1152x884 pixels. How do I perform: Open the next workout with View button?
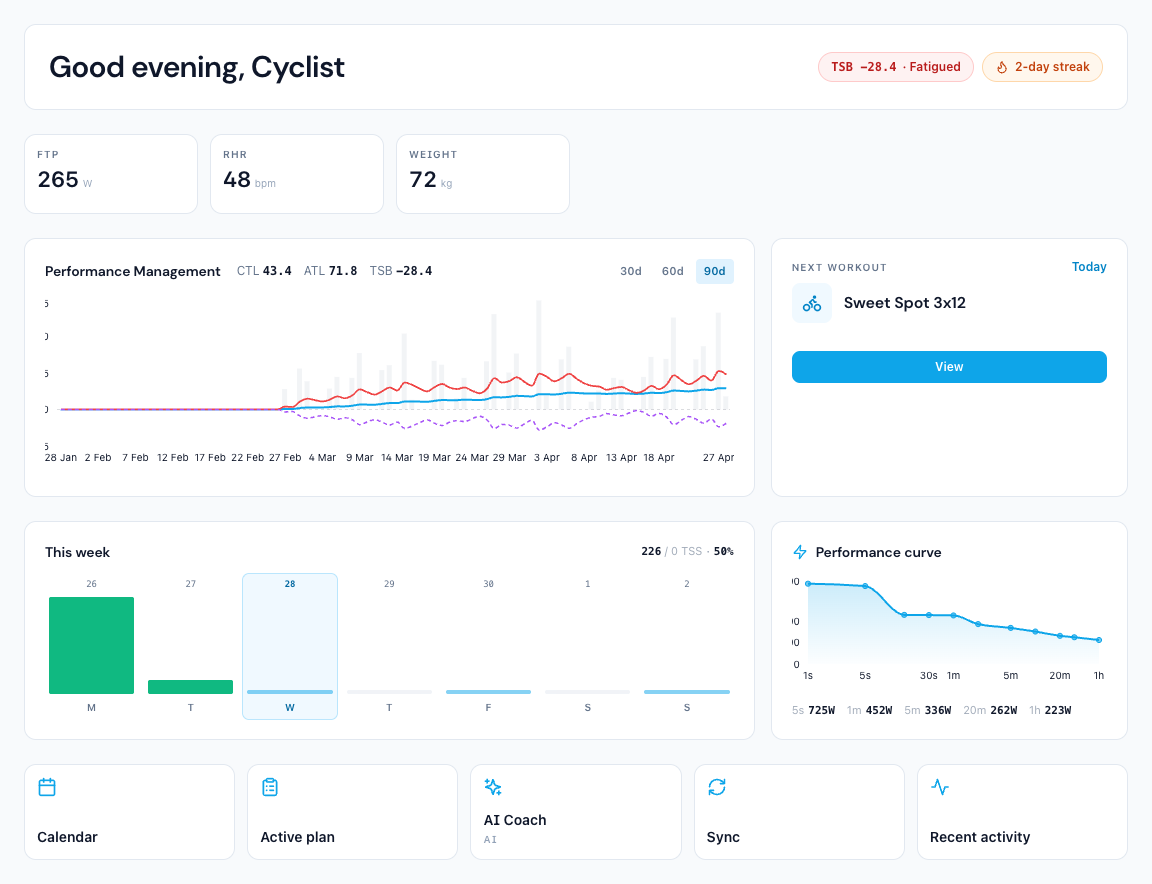(948, 367)
